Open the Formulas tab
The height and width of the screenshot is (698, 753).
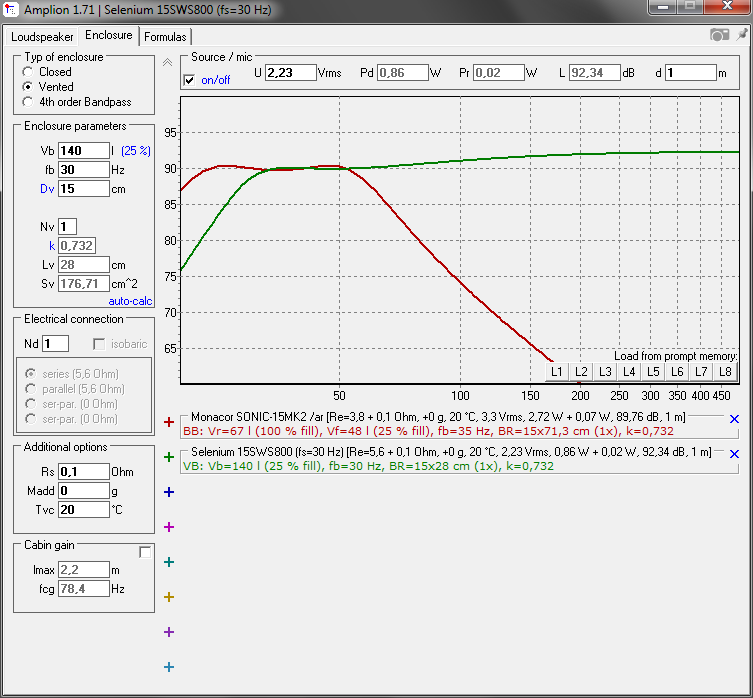pos(165,37)
